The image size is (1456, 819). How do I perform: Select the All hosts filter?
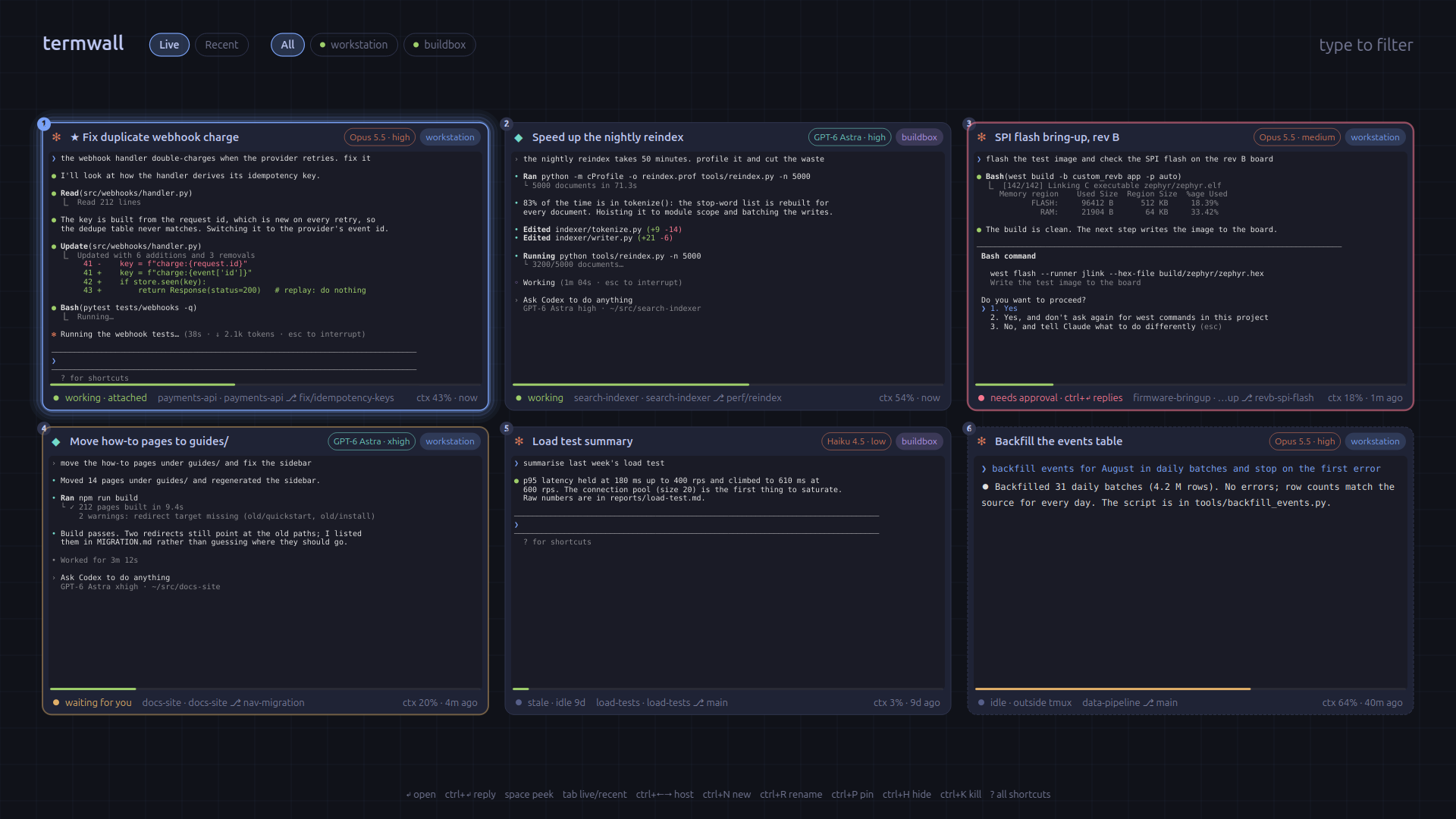(287, 45)
